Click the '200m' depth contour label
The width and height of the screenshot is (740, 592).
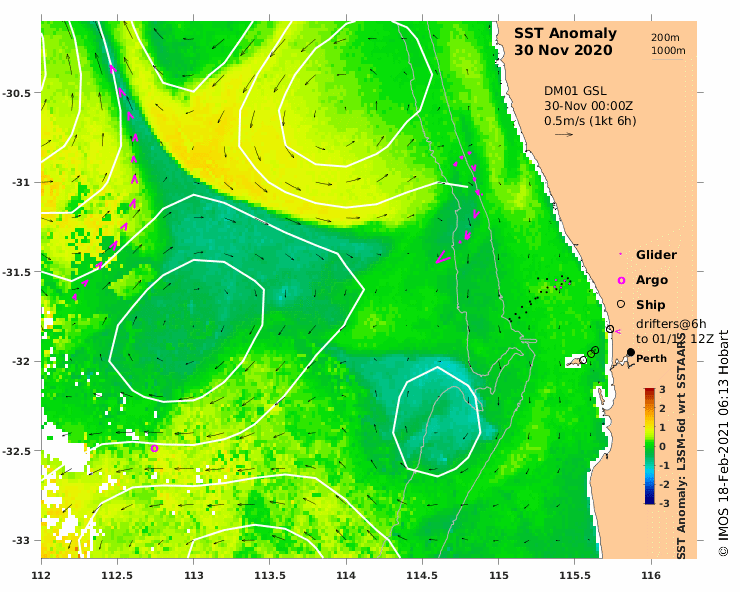[665, 38]
